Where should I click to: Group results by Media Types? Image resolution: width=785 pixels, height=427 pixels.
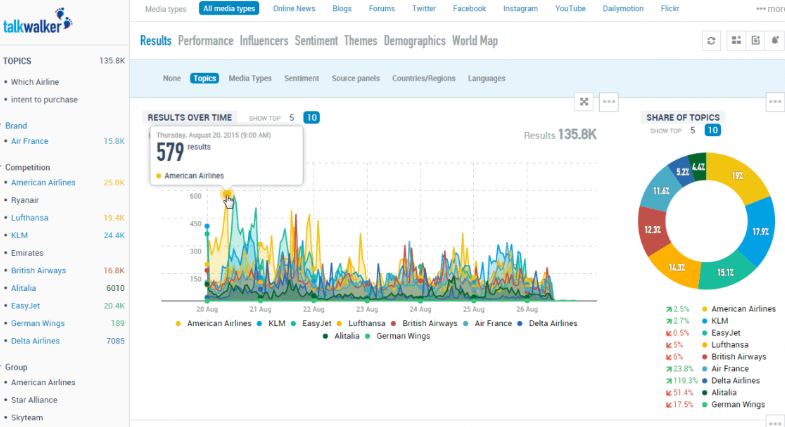[x=250, y=79]
